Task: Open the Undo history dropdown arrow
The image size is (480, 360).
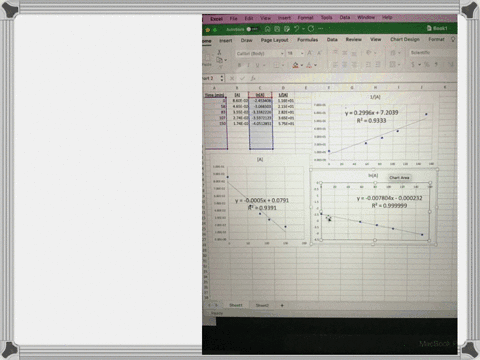Action: 303,29
